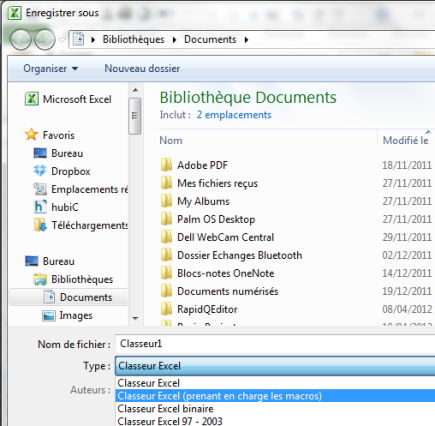Click the Dropbox icon in Favoris
This screenshot has height=426, width=435.
pyautogui.click(x=40, y=171)
